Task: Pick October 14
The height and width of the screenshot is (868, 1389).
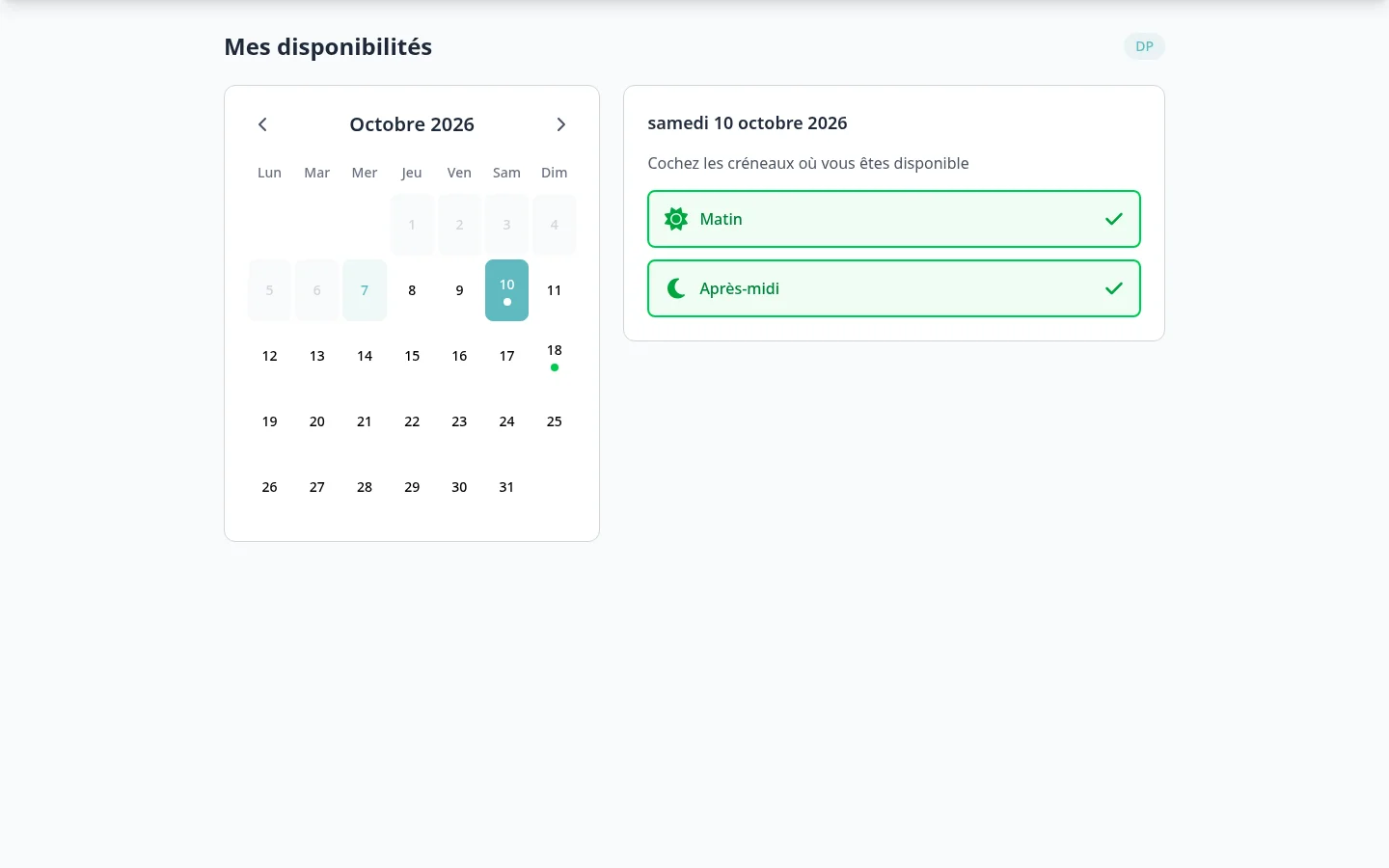Action: [x=365, y=356]
